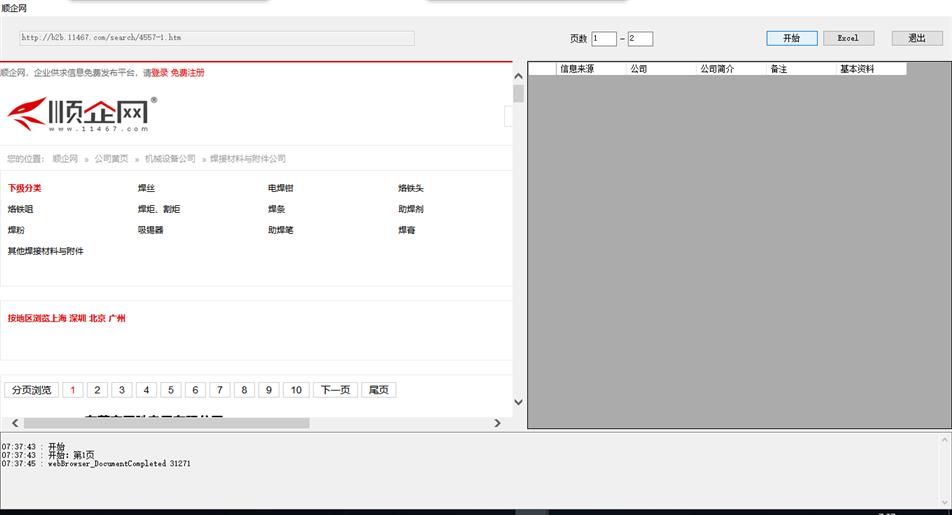The image size is (952, 515).
Task: Click the log panel scroll up arrow
Action: 945,439
